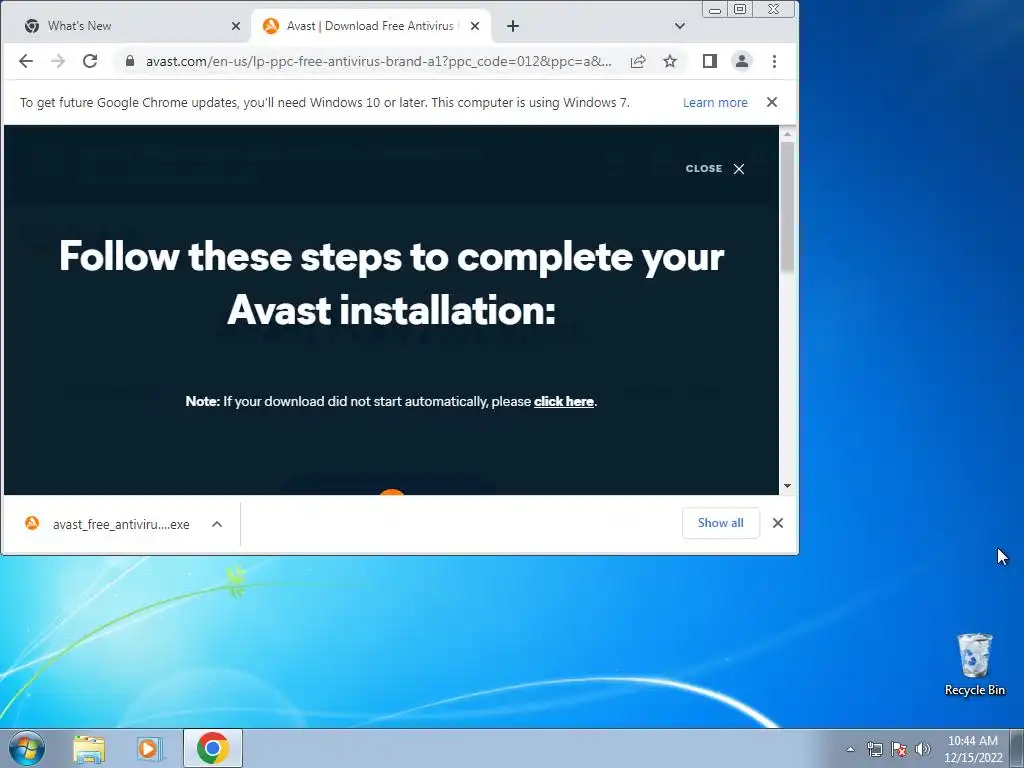Click the Avast icon on the download item
Screen dimensions: 1024x768
click(32, 523)
